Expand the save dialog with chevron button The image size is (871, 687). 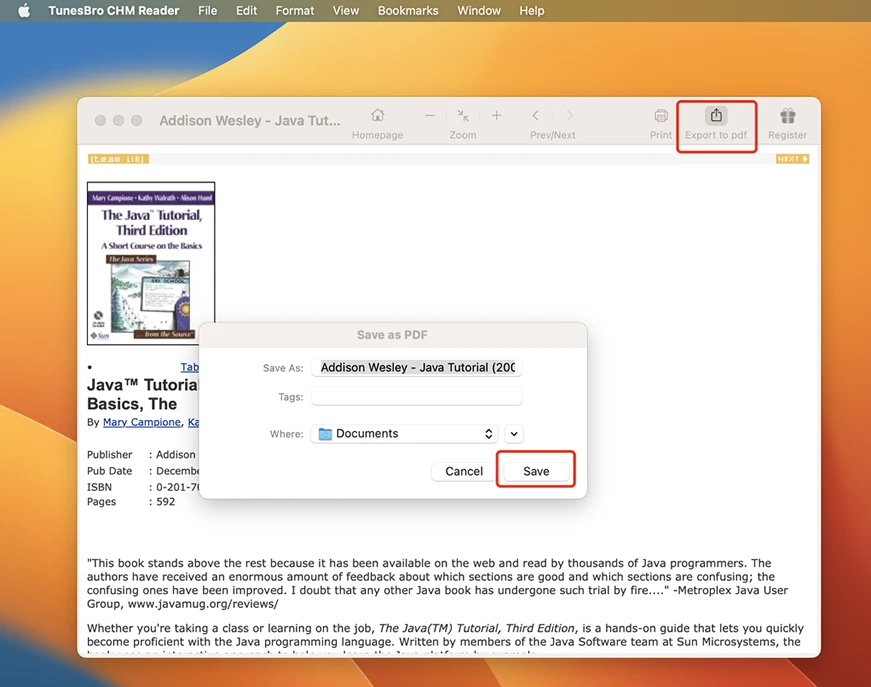click(x=514, y=434)
